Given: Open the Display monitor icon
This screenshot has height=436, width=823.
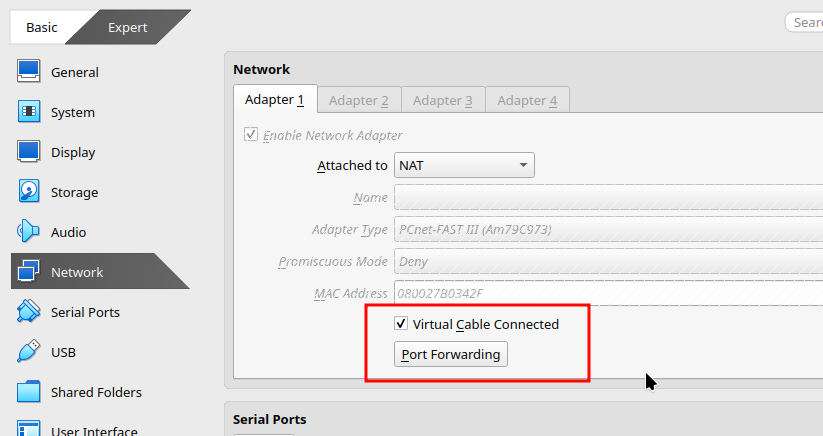Looking at the screenshot, I should [x=28, y=152].
